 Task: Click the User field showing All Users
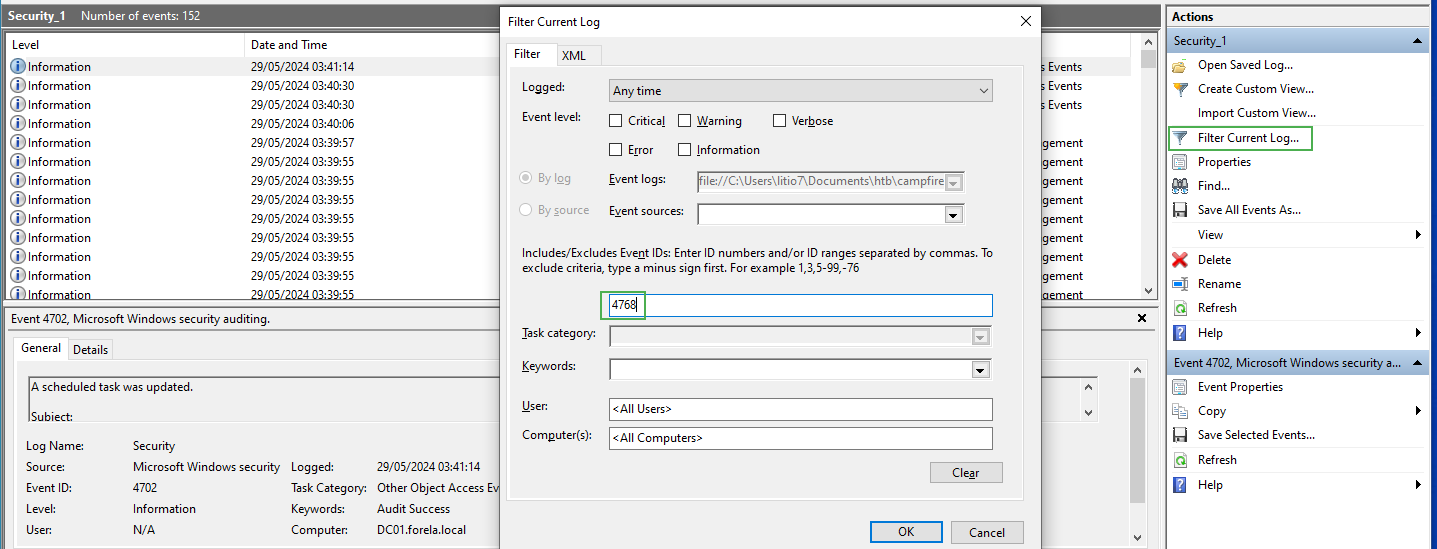click(x=801, y=409)
